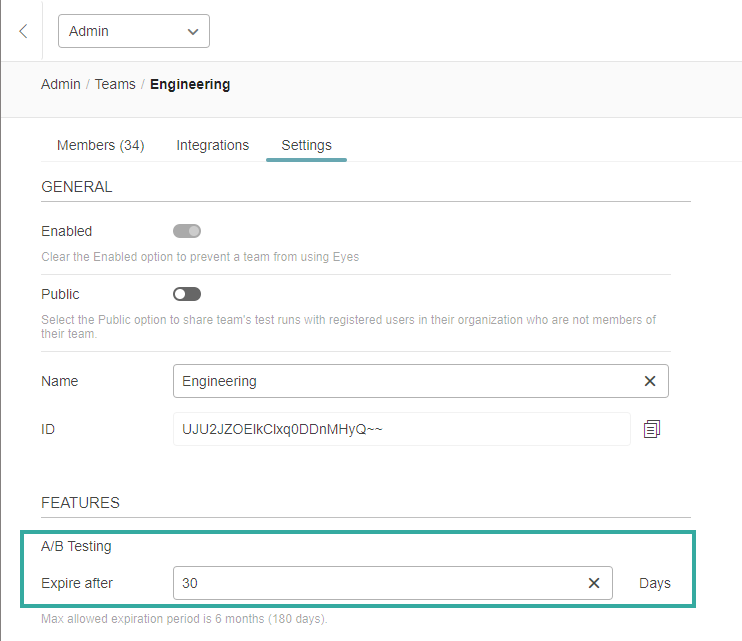Select the team ID value field
Screen dimensions: 742x641
pyautogui.click(x=400, y=429)
